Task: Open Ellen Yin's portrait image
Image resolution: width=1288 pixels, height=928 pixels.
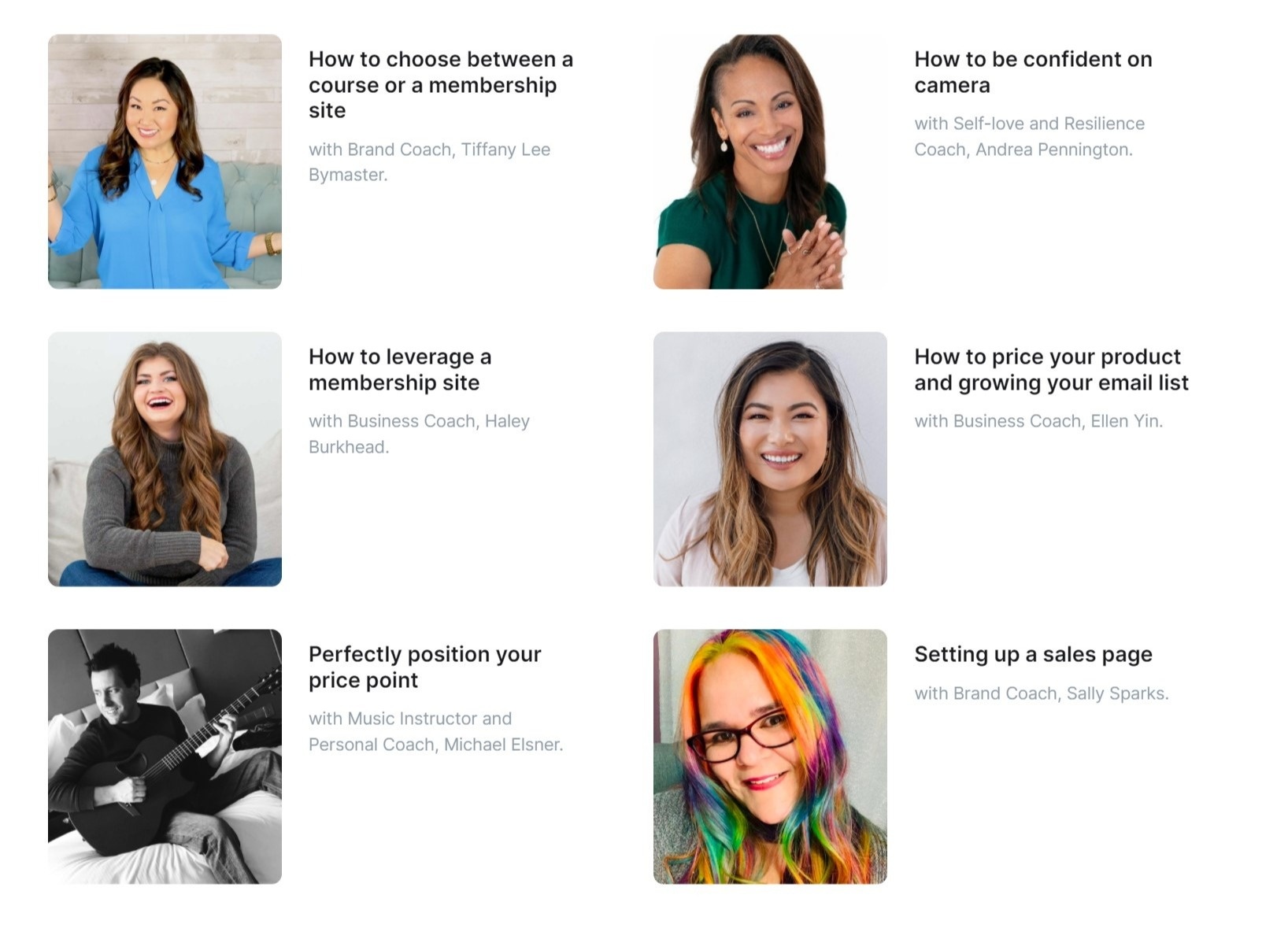Action: (770, 459)
